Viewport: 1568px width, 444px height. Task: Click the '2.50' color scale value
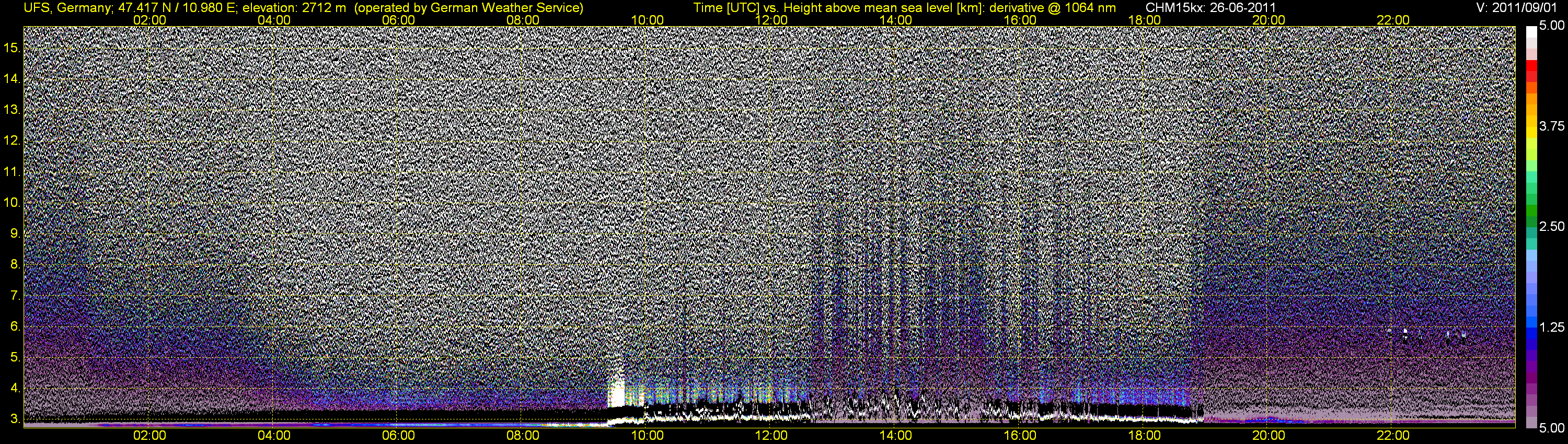1552,226
